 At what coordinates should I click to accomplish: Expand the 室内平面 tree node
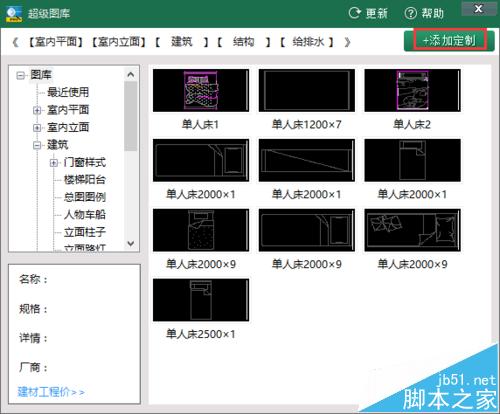[37, 110]
